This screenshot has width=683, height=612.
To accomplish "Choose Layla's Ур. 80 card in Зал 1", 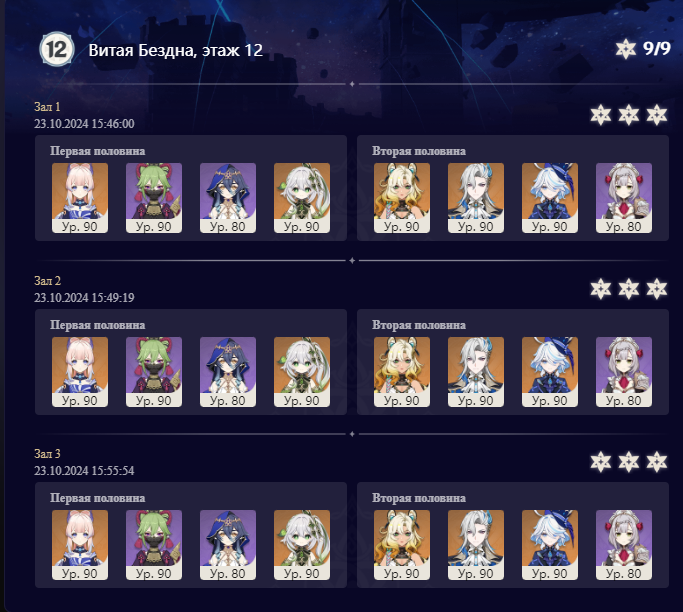I will pyautogui.click(x=228, y=198).
